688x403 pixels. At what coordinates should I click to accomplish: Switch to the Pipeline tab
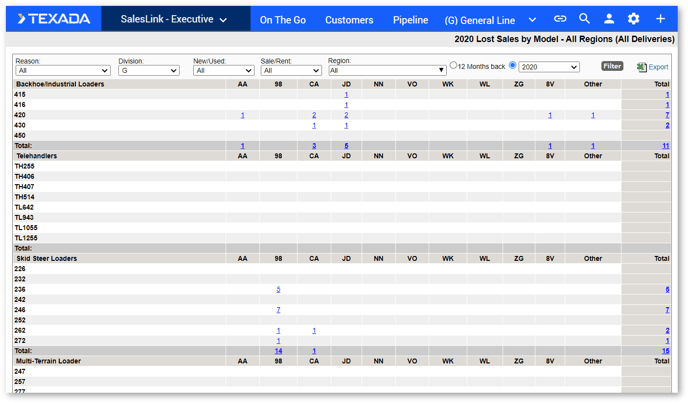coord(410,20)
